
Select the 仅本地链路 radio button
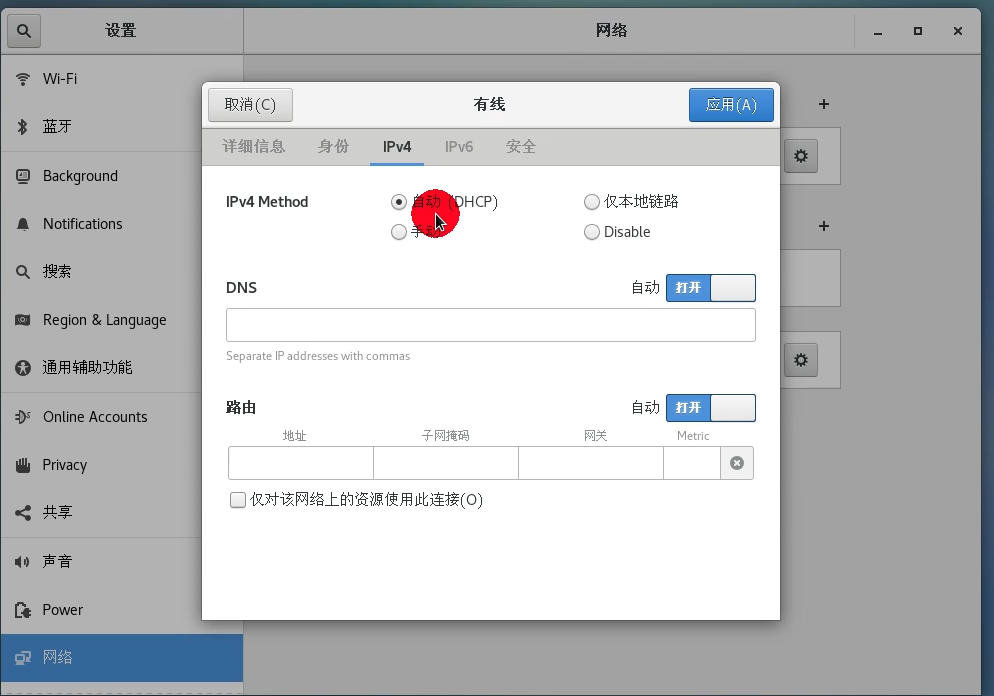click(591, 202)
